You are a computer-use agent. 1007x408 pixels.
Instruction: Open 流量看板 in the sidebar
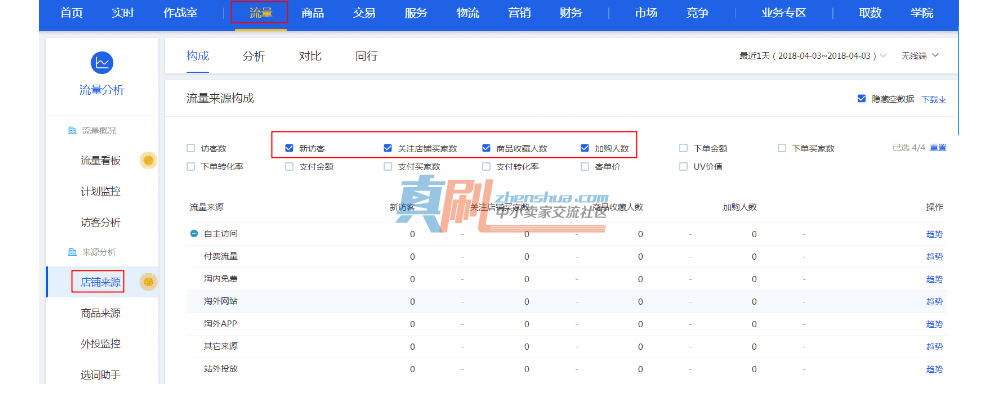(x=101, y=161)
